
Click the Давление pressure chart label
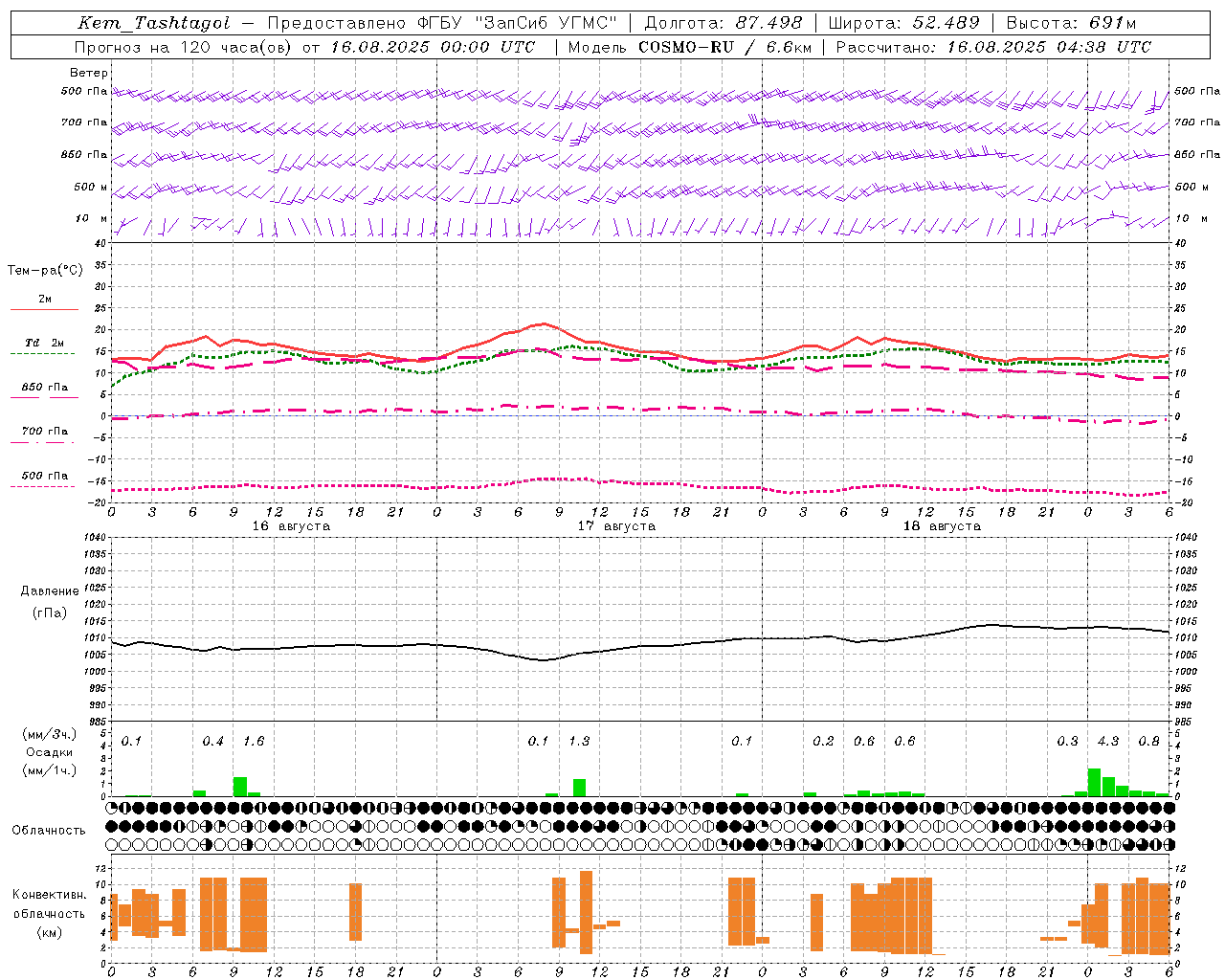pyautogui.click(x=50, y=591)
